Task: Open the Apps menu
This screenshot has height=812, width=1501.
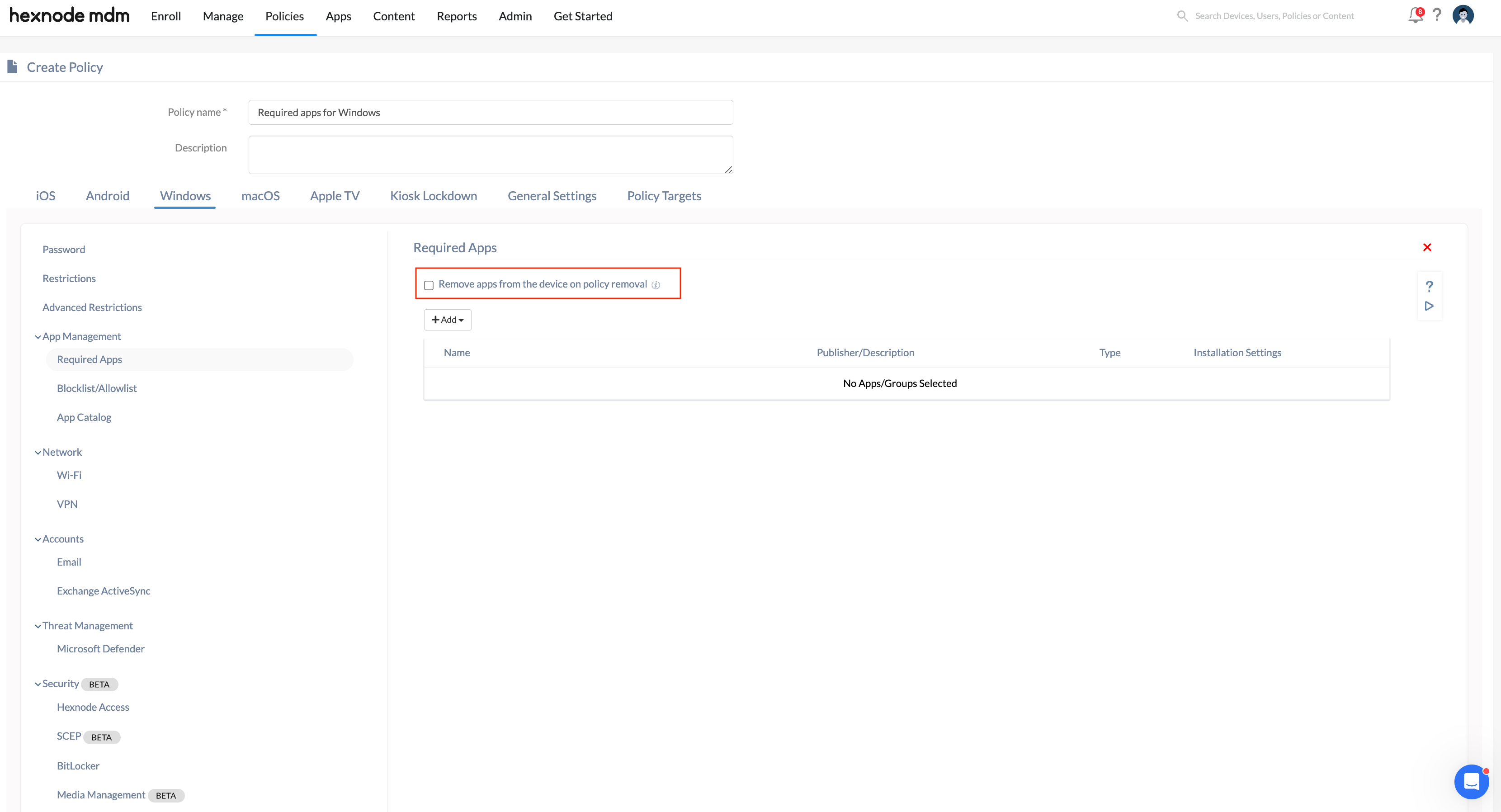Action: tap(339, 16)
